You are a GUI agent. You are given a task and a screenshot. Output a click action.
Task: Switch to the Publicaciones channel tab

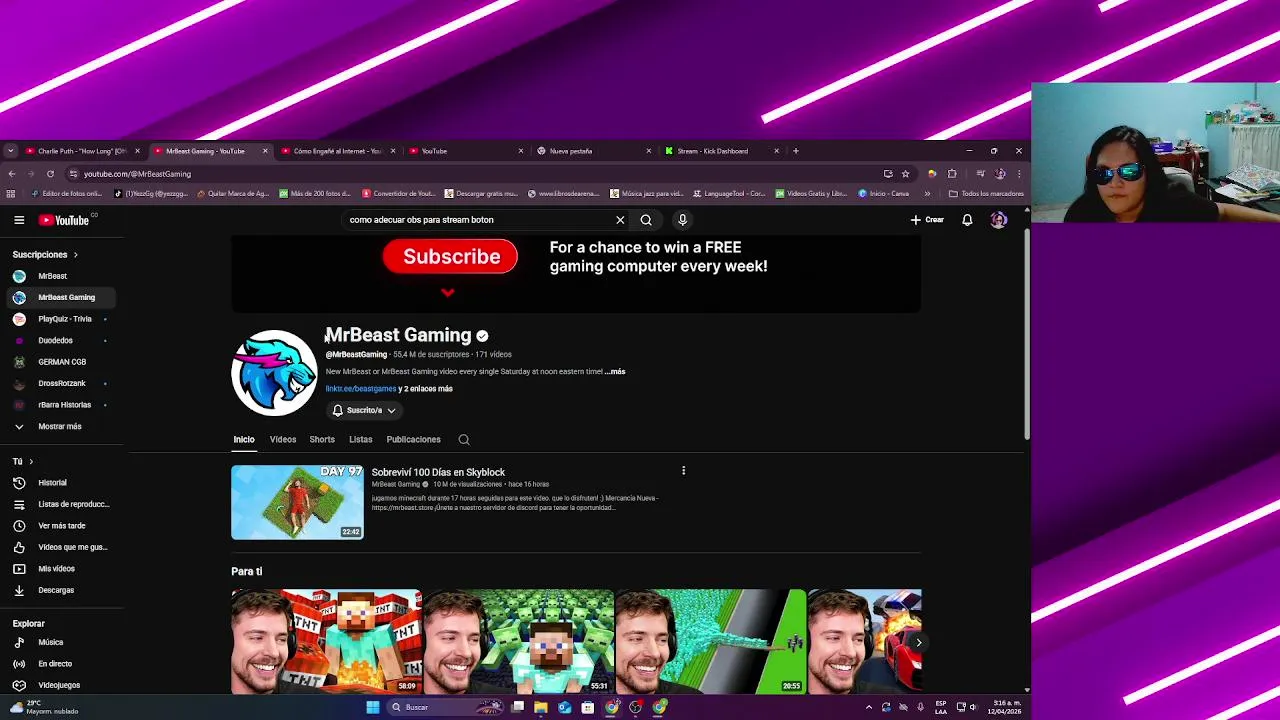pos(413,440)
